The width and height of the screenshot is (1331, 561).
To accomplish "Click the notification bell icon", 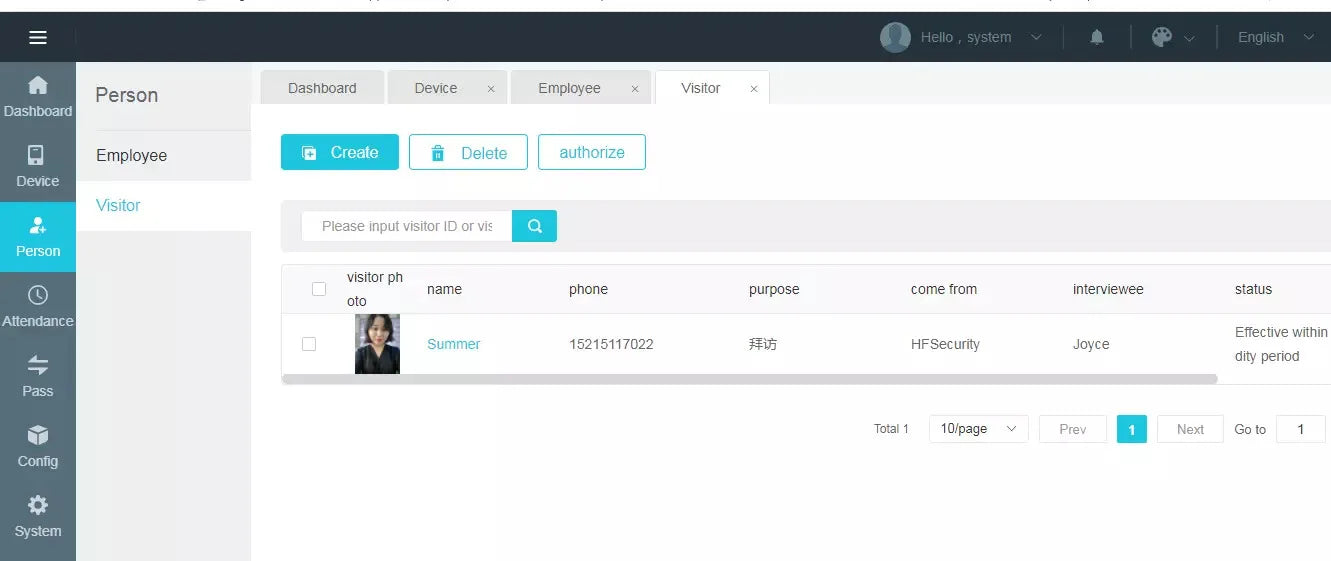I will click(1097, 38).
